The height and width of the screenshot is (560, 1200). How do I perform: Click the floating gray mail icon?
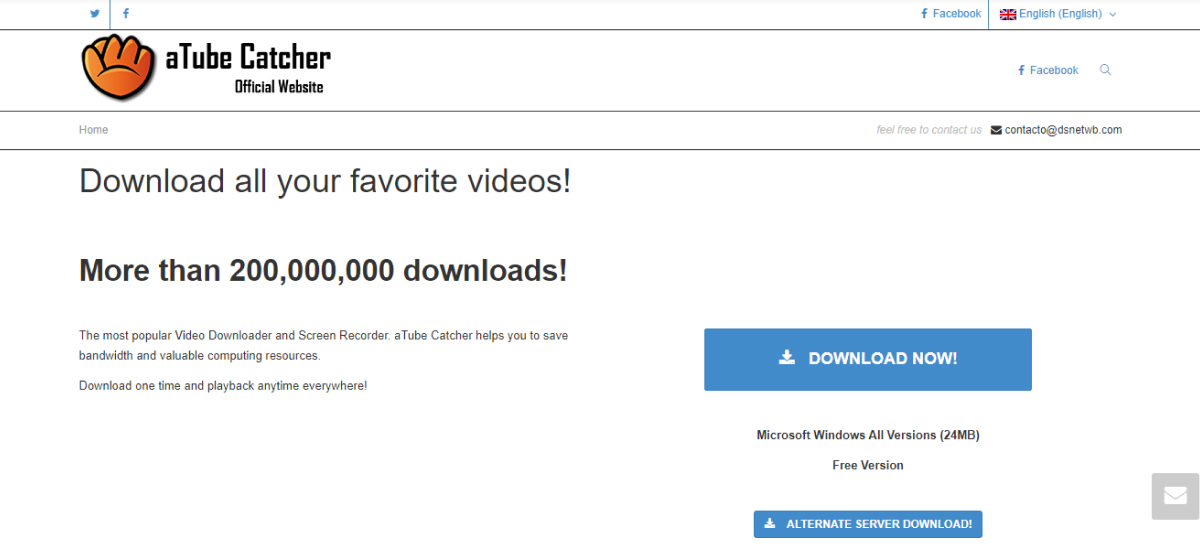[x=1174, y=496]
